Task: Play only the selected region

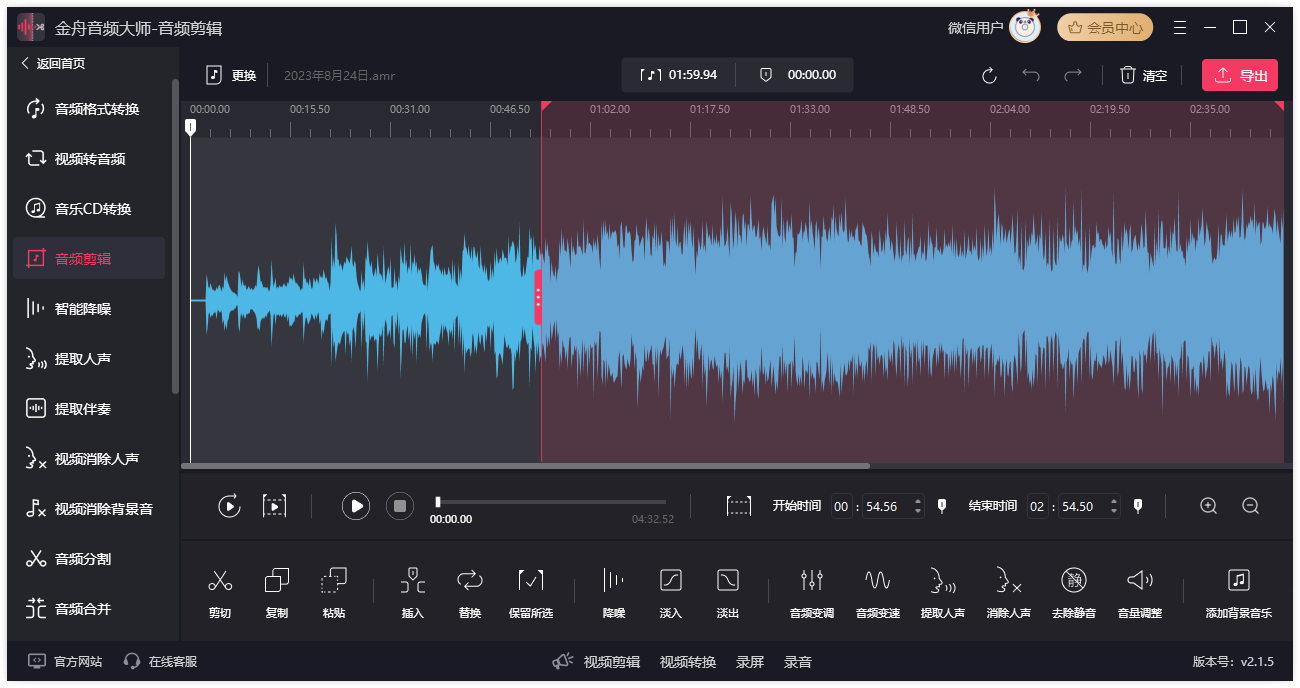Action: tap(274, 506)
